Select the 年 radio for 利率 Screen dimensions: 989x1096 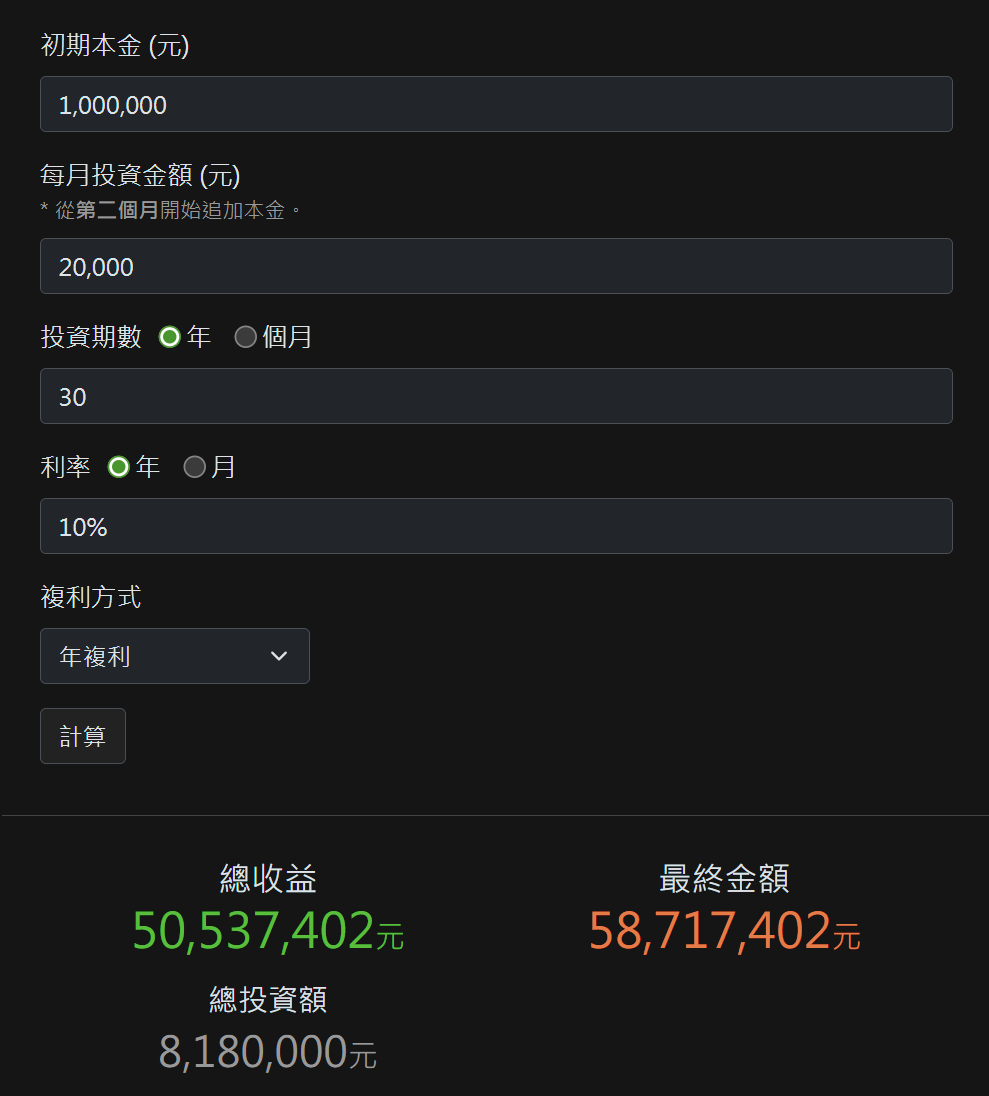click(x=118, y=466)
